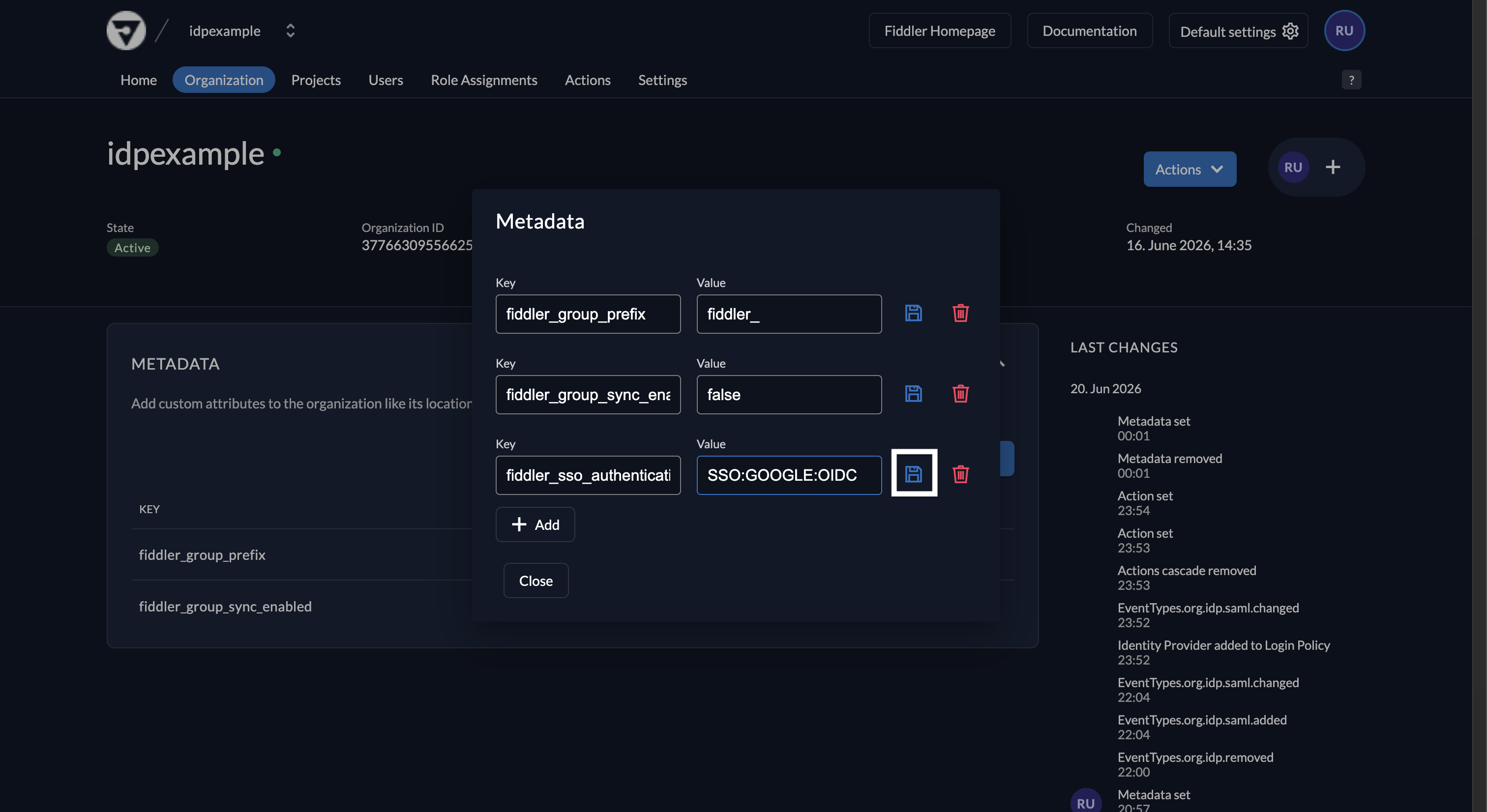Click idpexample organization name in header
The width and height of the screenshot is (1487, 812).
(x=225, y=30)
